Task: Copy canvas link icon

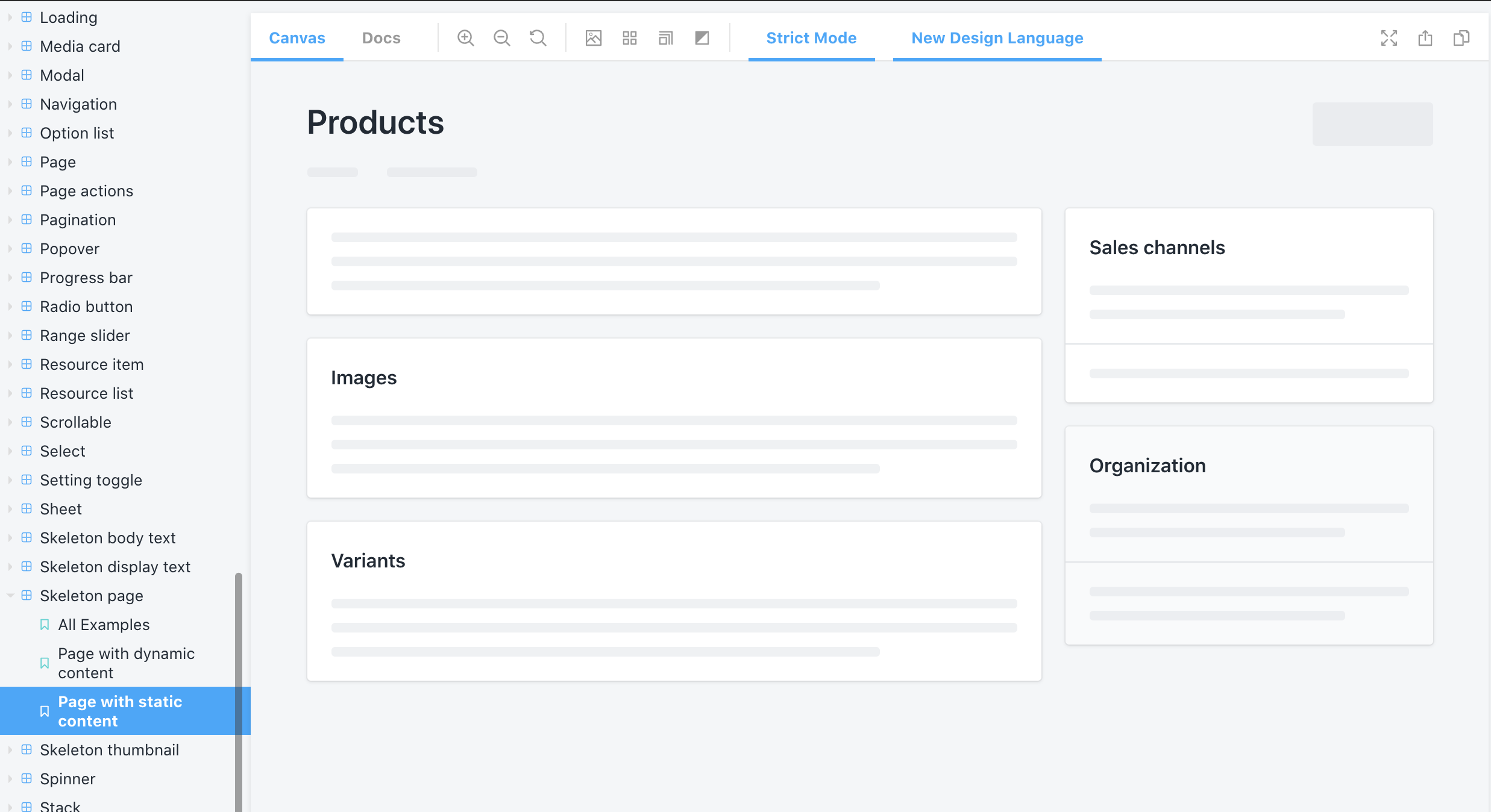Action: tap(1461, 38)
